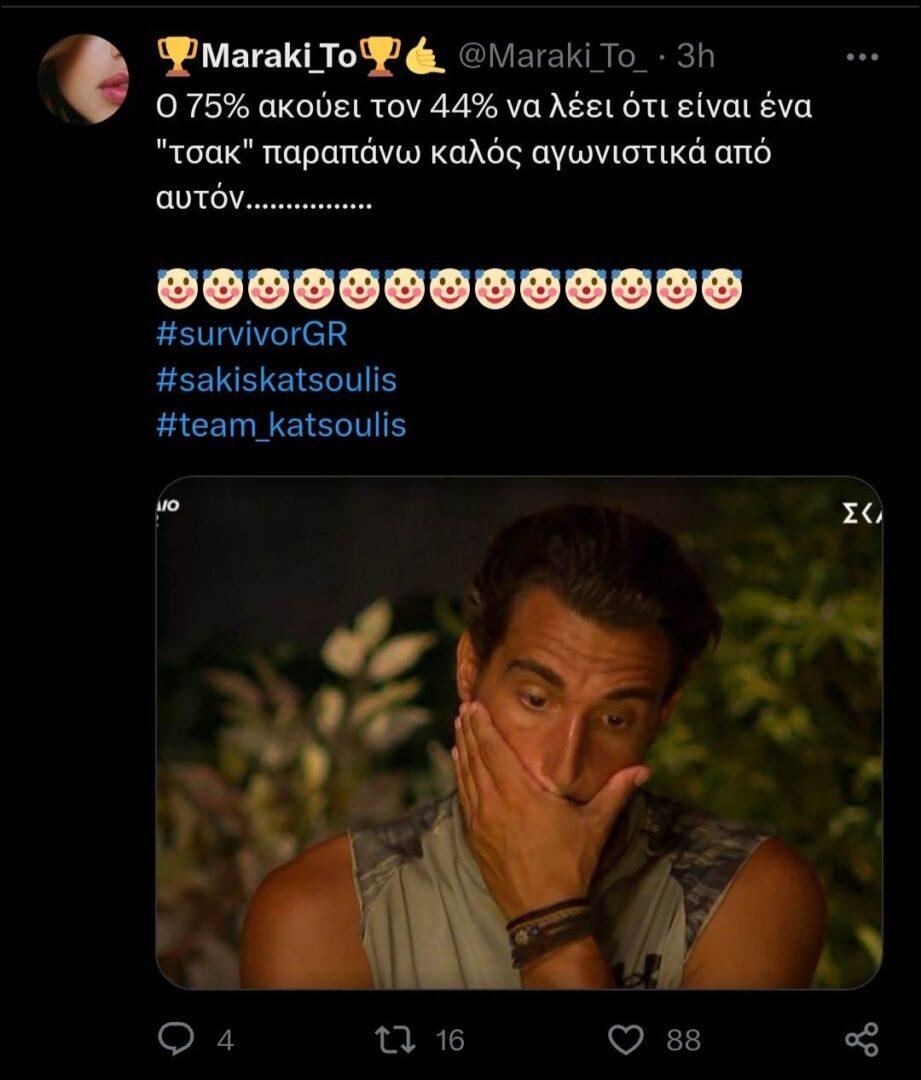Open Maraki_To profile avatar picture

tap(84, 79)
